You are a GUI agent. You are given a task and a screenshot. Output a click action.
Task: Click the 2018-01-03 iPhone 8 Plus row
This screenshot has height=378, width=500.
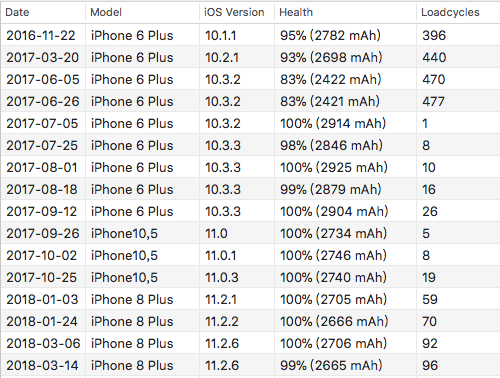click(x=250, y=299)
